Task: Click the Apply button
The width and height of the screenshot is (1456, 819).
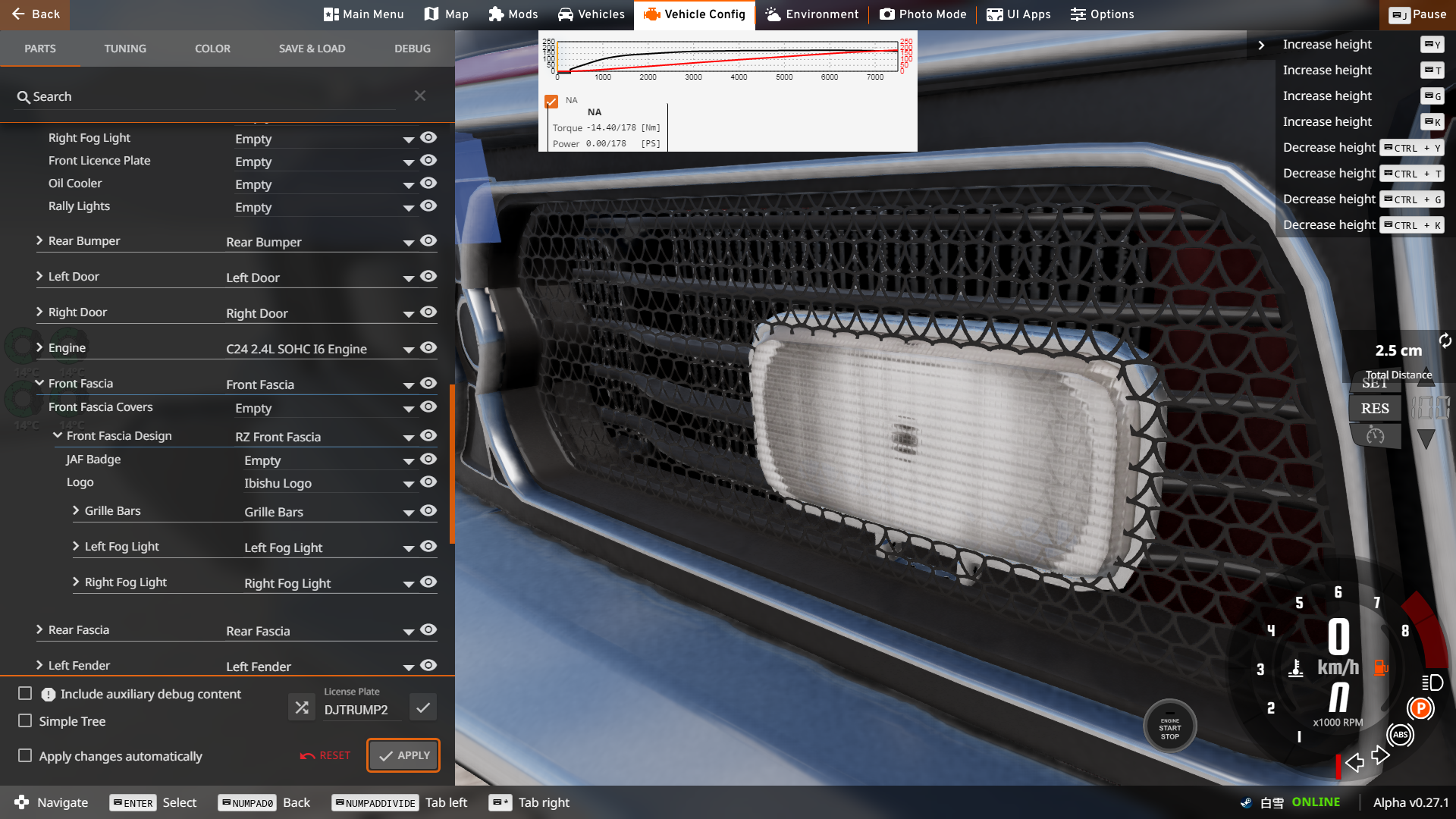Action: [x=403, y=755]
